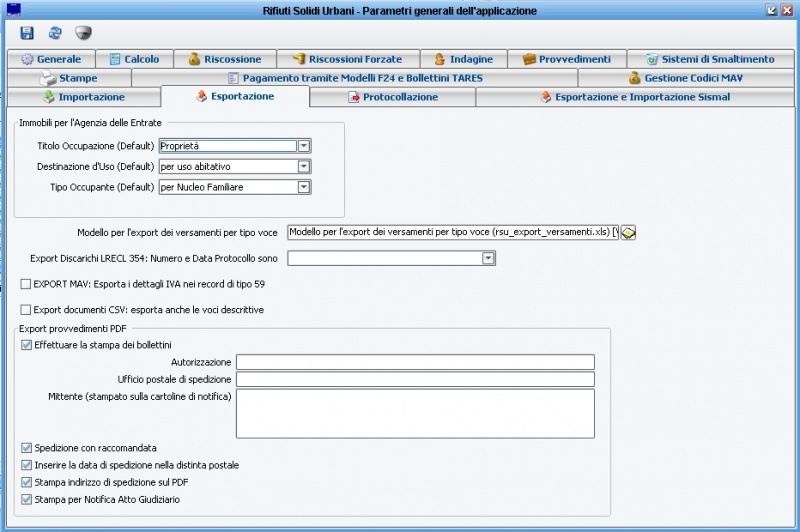Open the Riscossione tab
800x532 pixels.
pyautogui.click(x=225, y=59)
